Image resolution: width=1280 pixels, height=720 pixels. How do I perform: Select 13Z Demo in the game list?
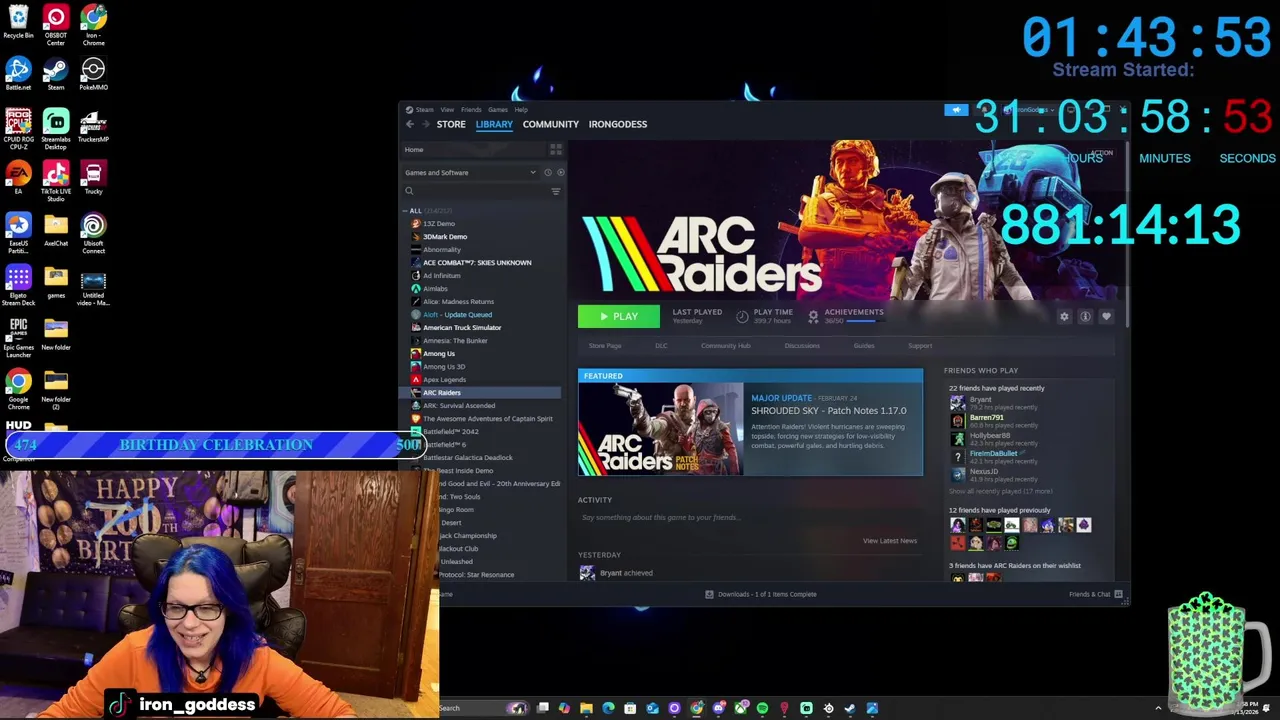[x=439, y=224]
